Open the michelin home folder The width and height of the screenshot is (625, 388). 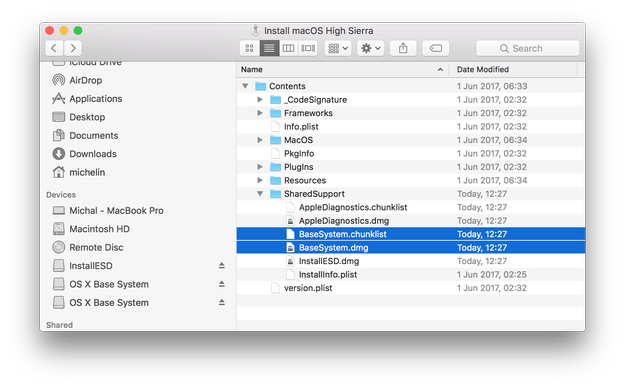pos(87,172)
